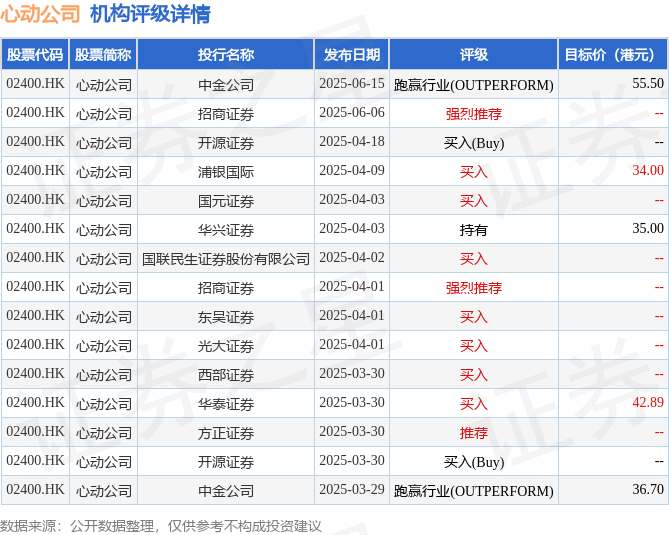Click 光大证券 bank name
The width and height of the screenshot is (669, 535).
click(x=226, y=346)
